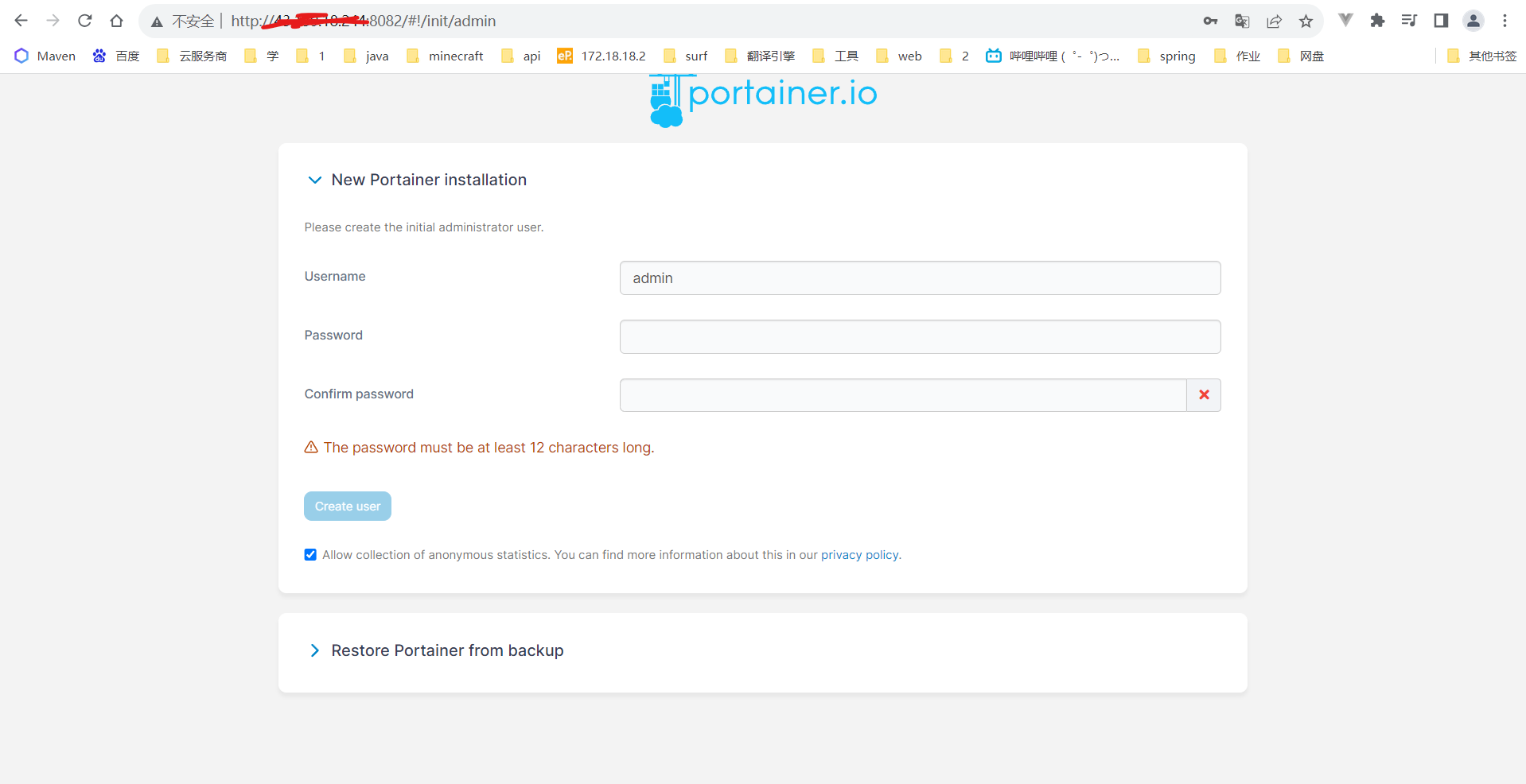Click the not secure warning icon
The height and width of the screenshot is (784, 1526).
pyautogui.click(x=158, y=21)
